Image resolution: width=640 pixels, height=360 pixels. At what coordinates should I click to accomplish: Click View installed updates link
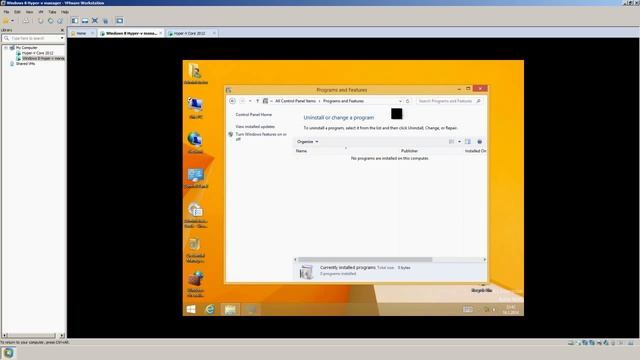coord(255,127)
